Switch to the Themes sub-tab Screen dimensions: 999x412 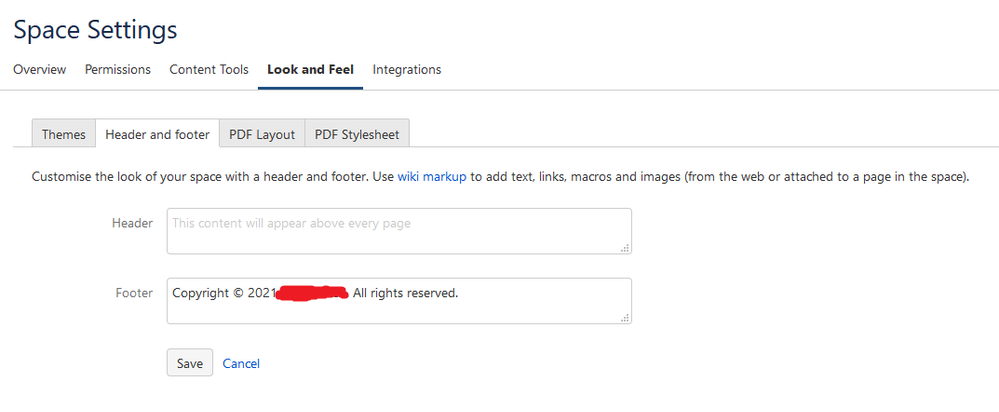(x=64, y=135)
